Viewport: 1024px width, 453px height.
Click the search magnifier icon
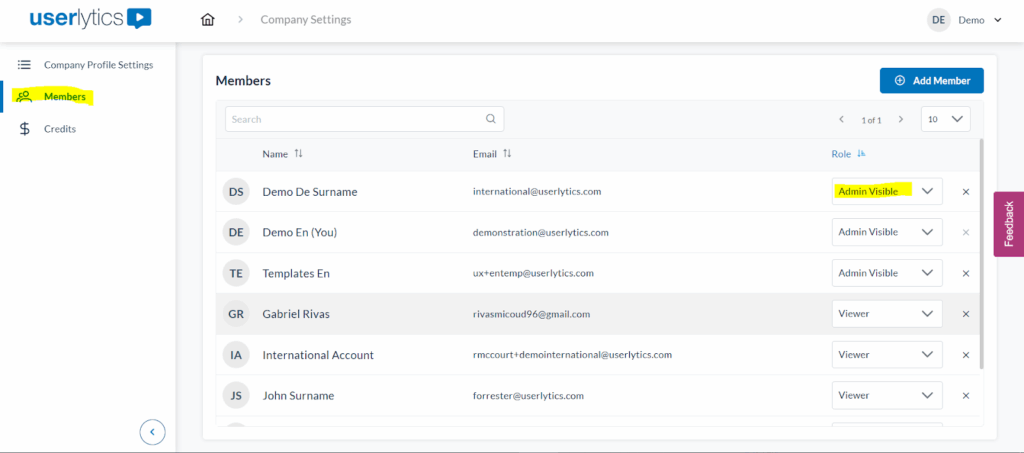point(490,119)
